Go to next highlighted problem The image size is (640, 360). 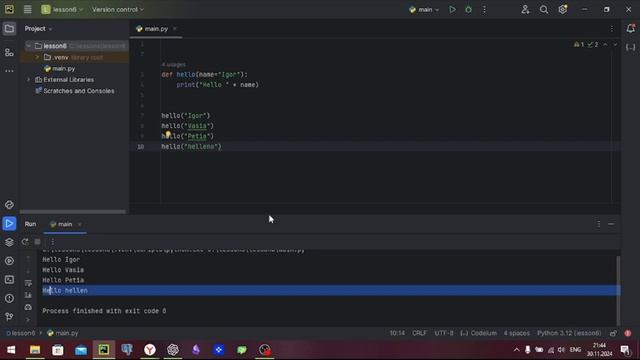pos(615,44)
